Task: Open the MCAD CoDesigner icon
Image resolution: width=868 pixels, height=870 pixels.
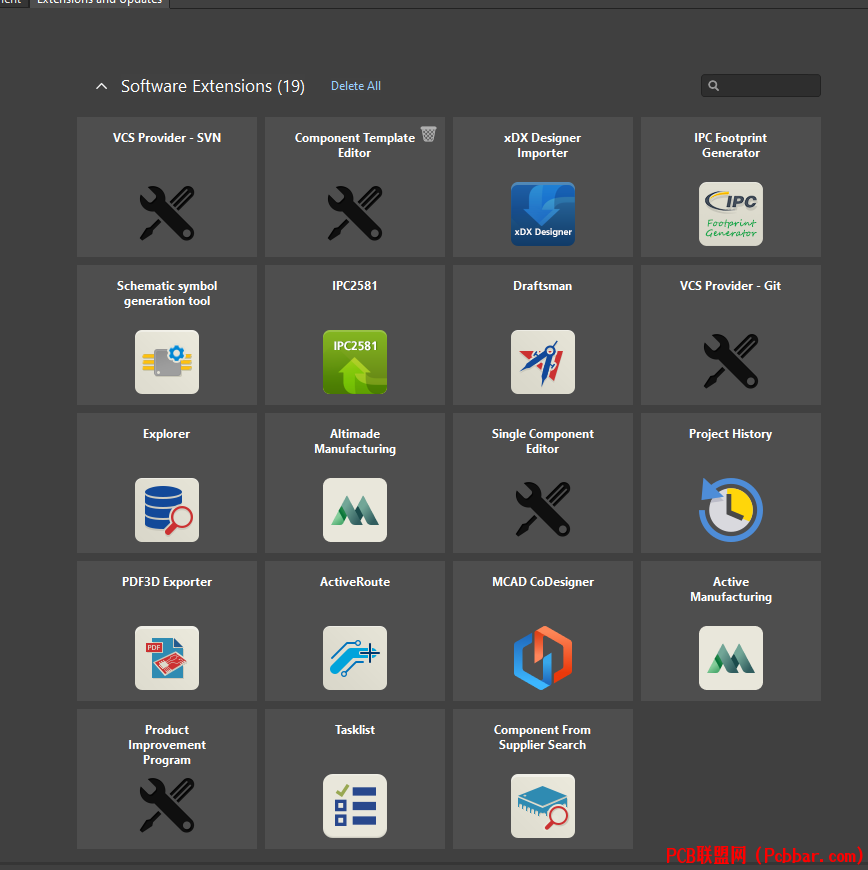Action: (543, 658)
